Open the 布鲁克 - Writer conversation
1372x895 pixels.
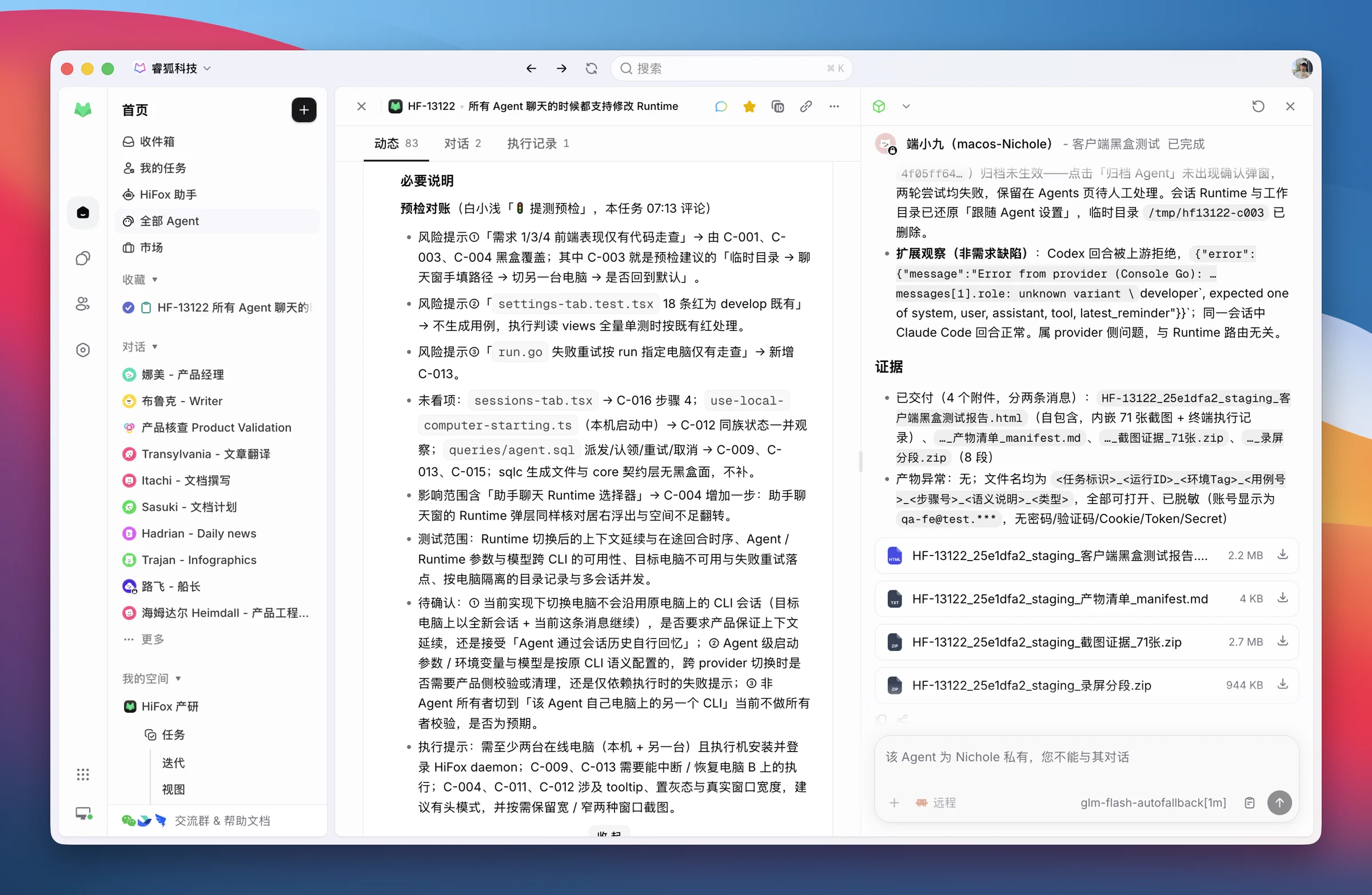216,401
